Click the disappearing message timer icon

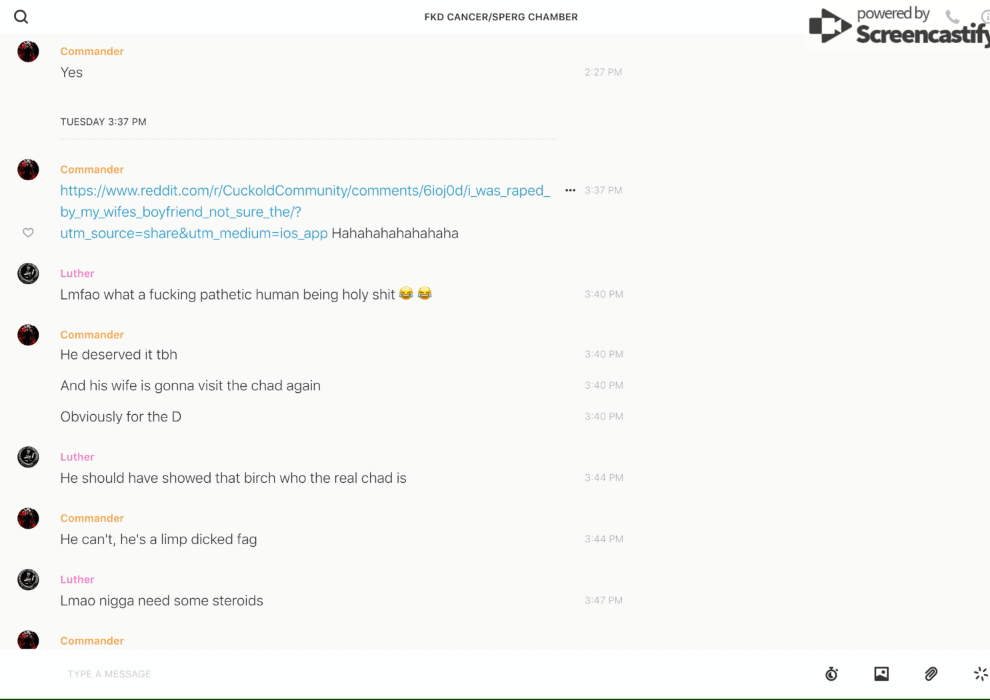[x=831, y=674]
